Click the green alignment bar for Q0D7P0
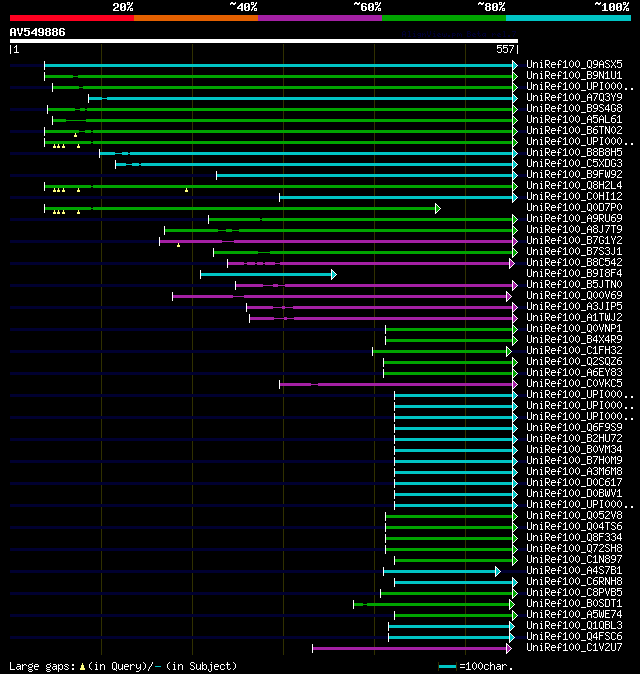 coord(242,208)
